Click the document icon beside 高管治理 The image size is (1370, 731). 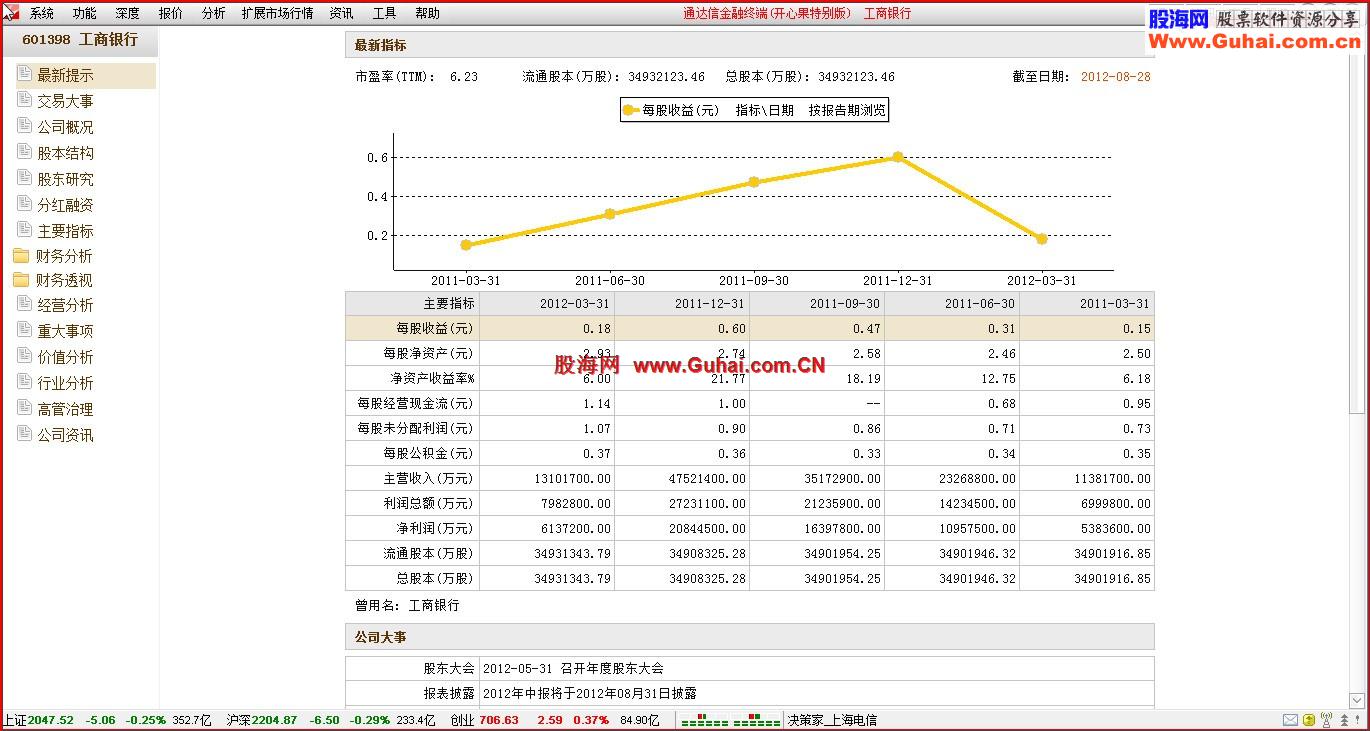(24, 408)
